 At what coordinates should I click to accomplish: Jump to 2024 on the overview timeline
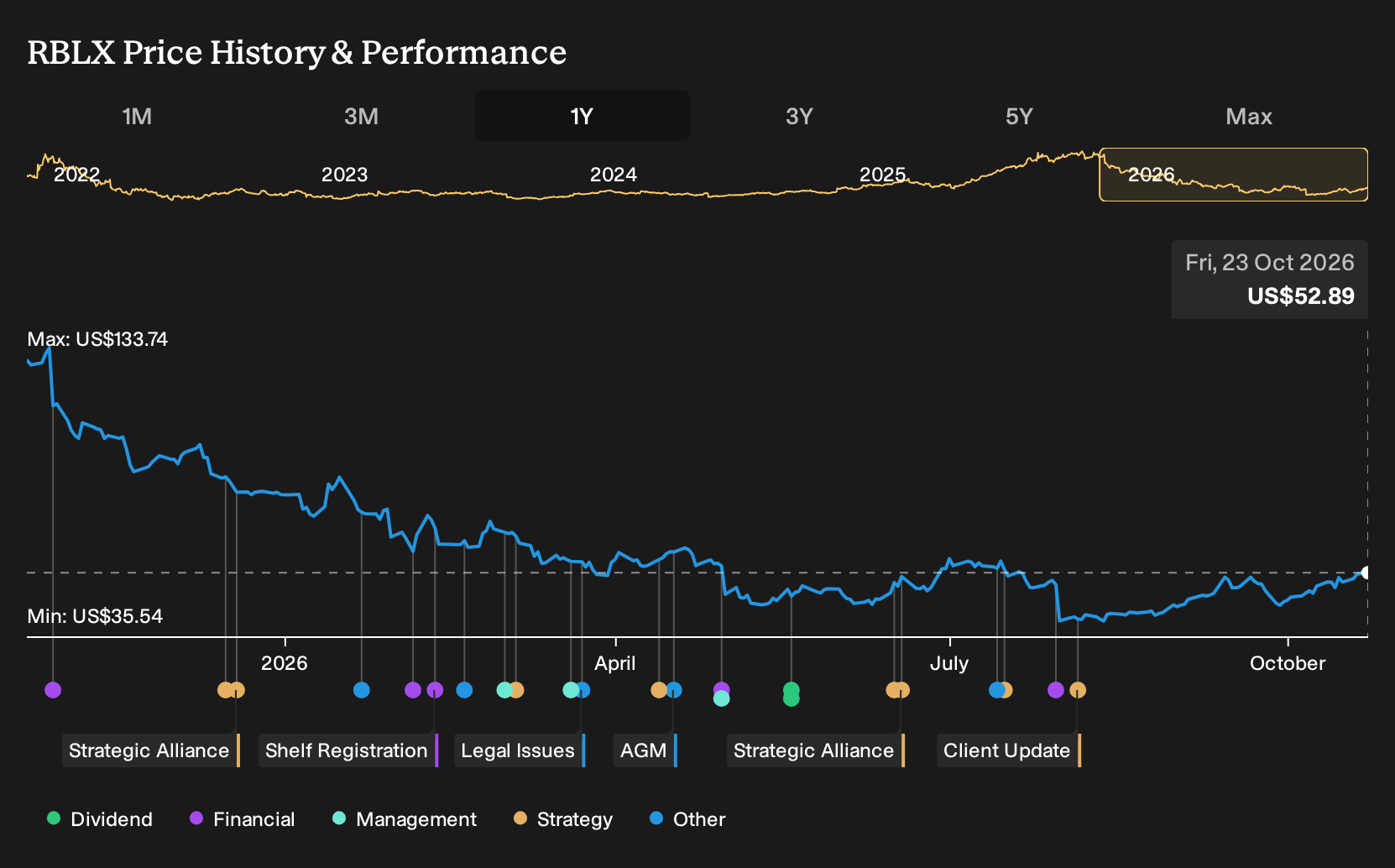(x=613, y=175)
